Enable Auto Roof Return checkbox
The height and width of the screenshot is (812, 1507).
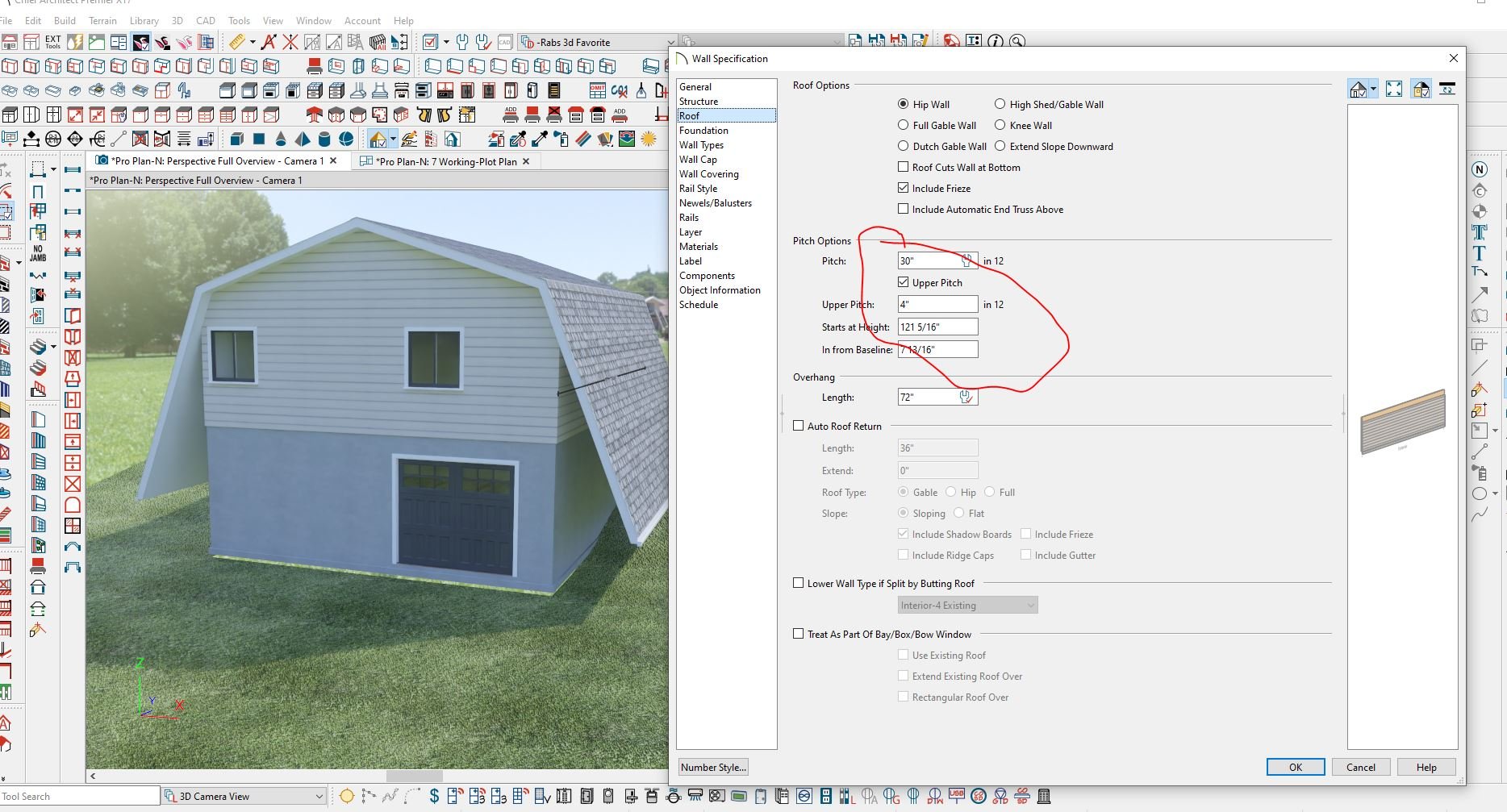[x=799, y=427]
